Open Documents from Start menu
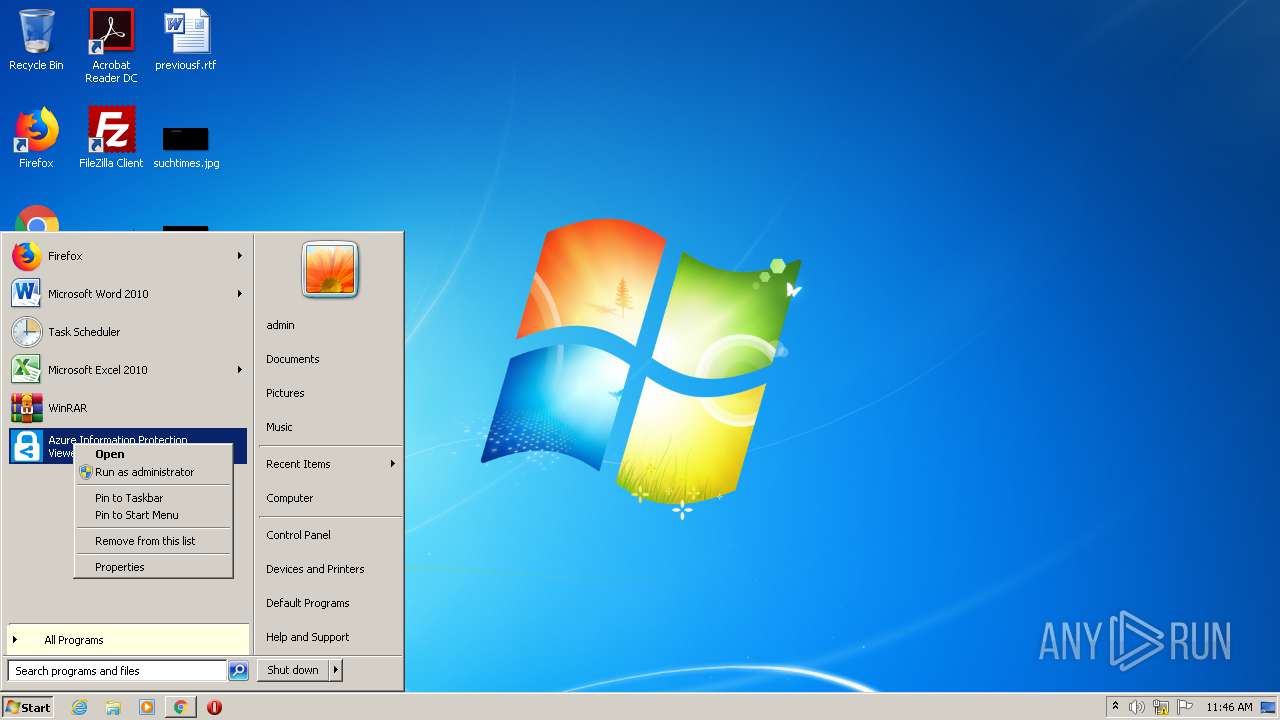 coord(330,359)
